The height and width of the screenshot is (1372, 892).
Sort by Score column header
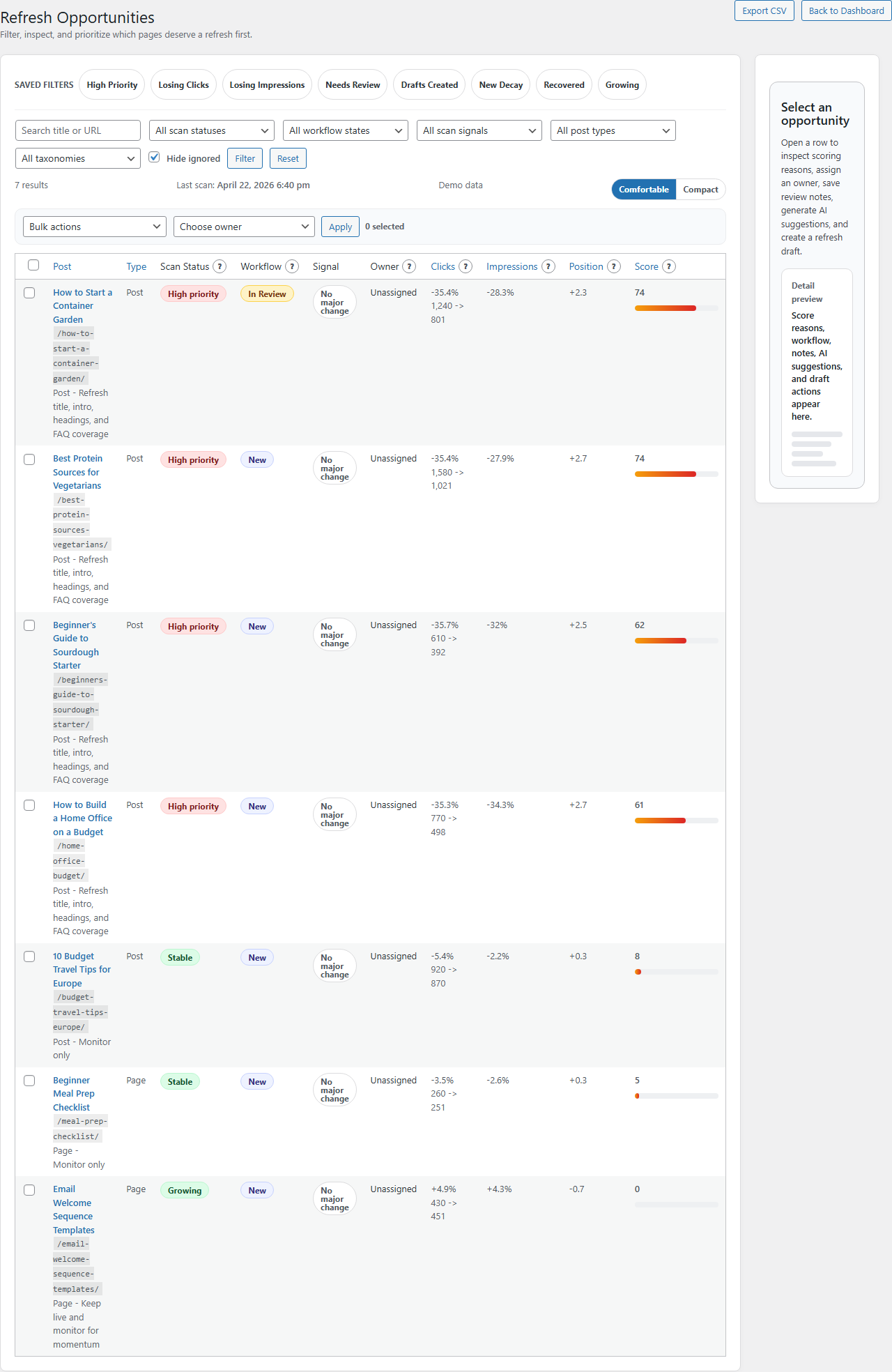click(646, 266)
